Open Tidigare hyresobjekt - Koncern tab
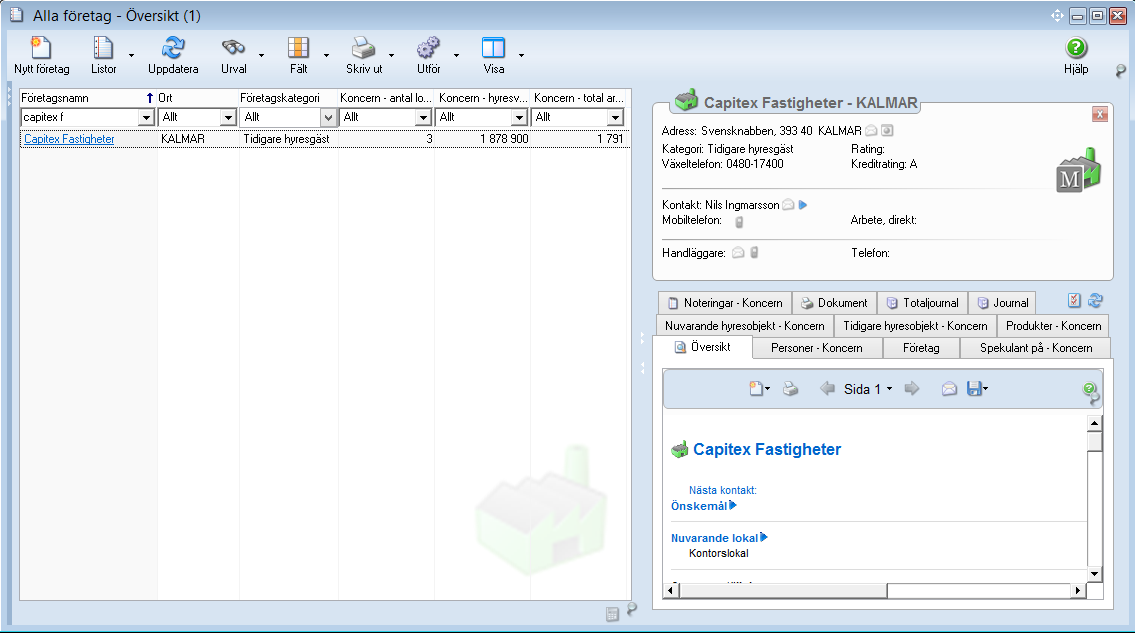Screen dimensions: 1135x633 pyautogui.click(x=915, y=326)
